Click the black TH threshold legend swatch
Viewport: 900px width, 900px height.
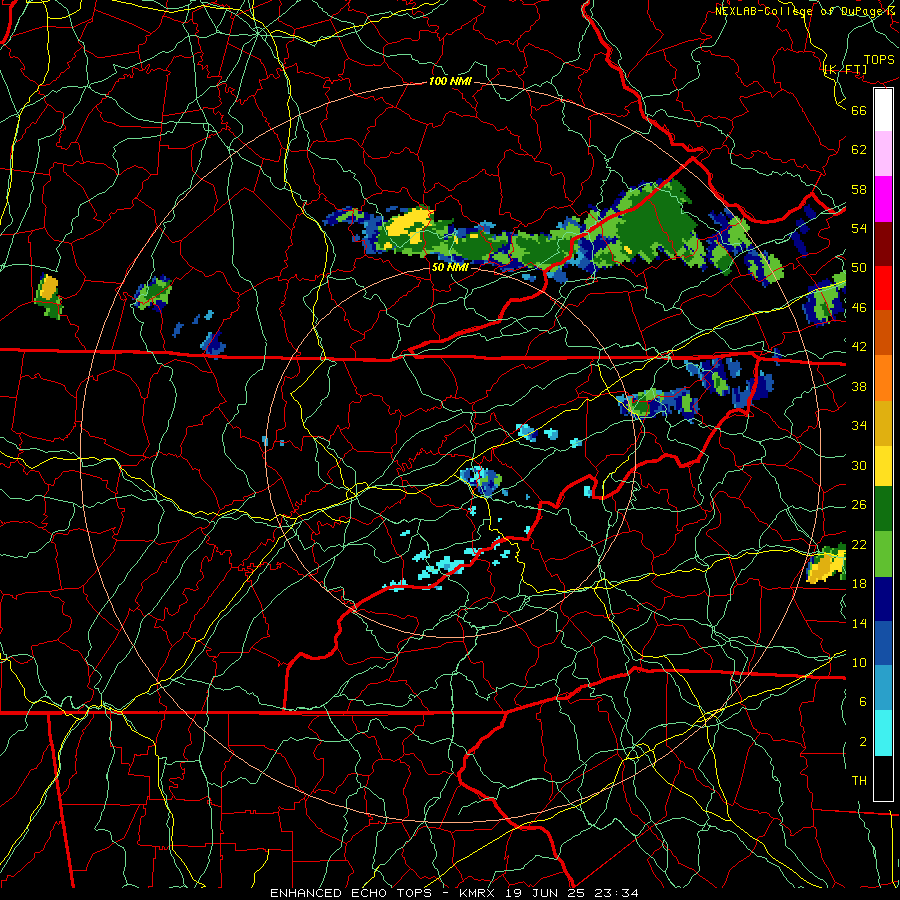pyautogui.click(x=883, y=778)
